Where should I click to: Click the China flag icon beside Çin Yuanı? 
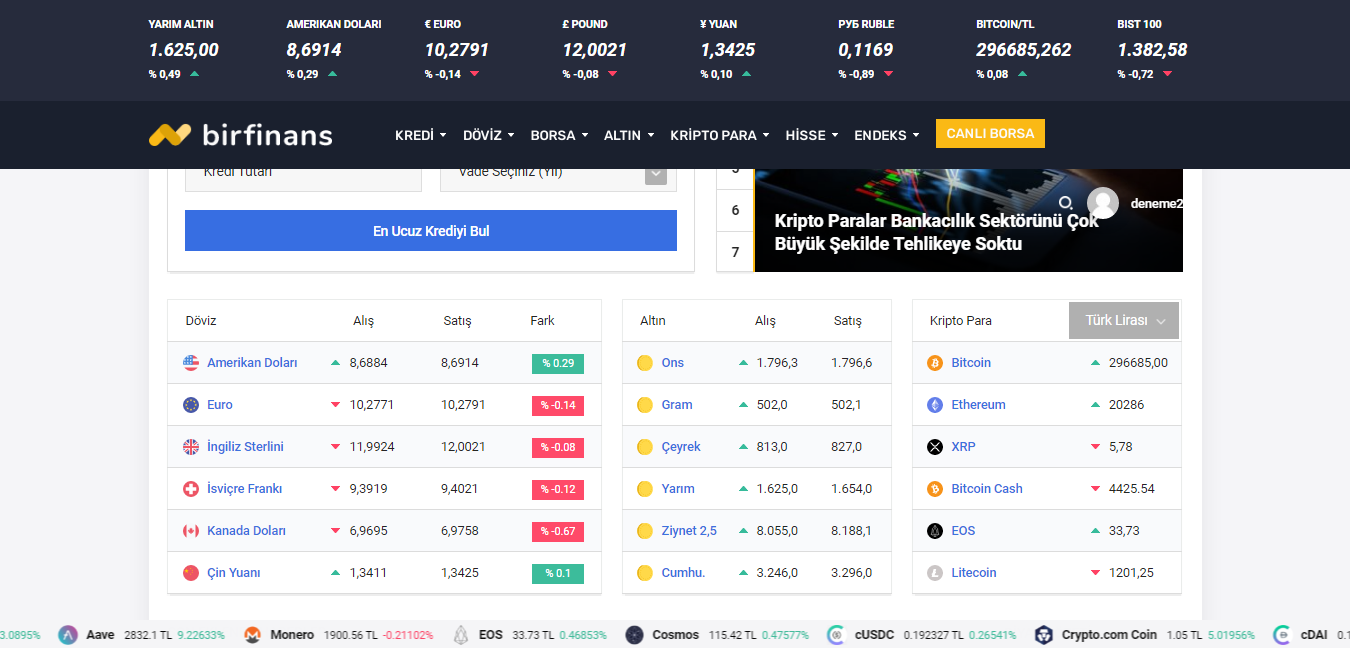tap(191, 573)
